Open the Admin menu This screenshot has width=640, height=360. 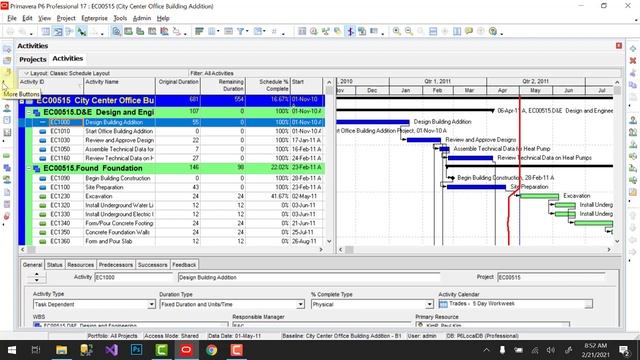(x=142, y=18)
